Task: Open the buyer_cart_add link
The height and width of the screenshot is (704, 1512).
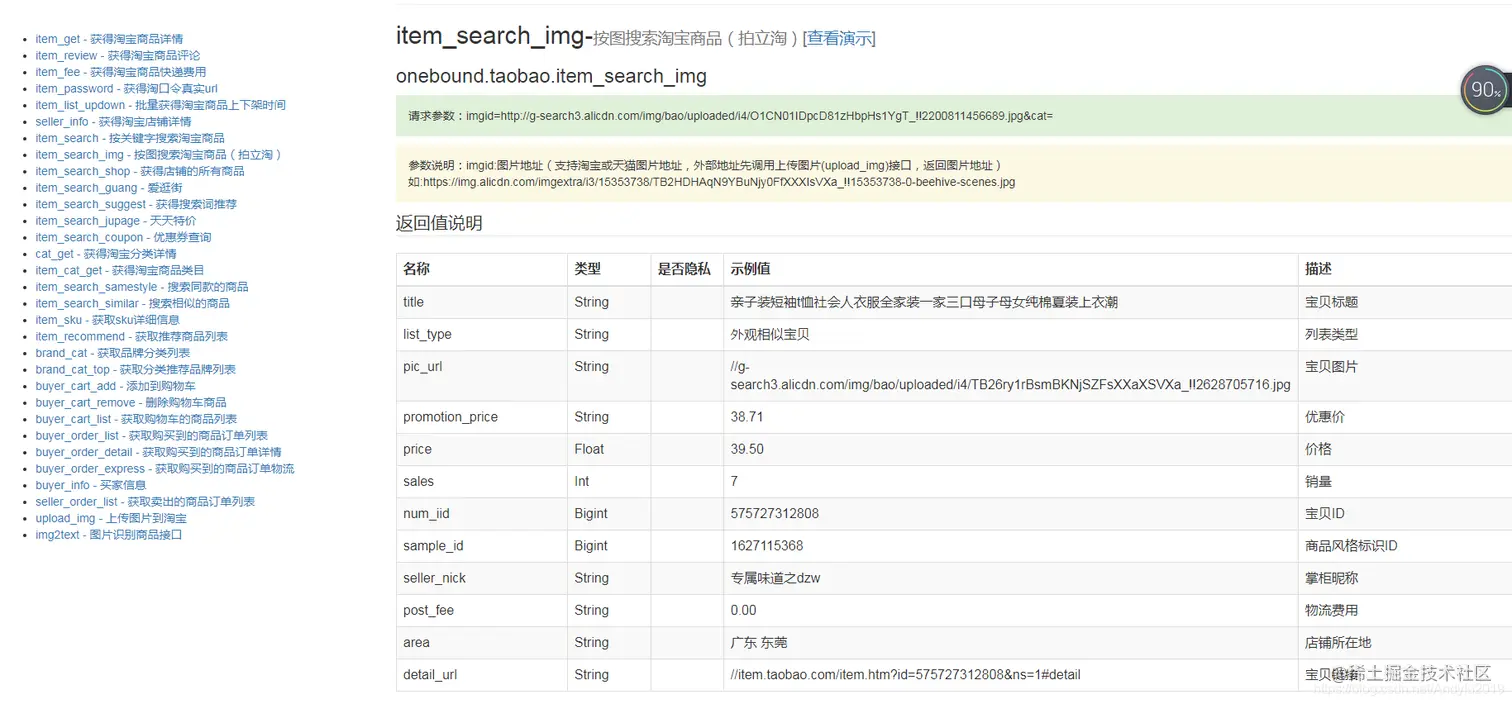Action: pyautogui.click(x=115, y=386)
